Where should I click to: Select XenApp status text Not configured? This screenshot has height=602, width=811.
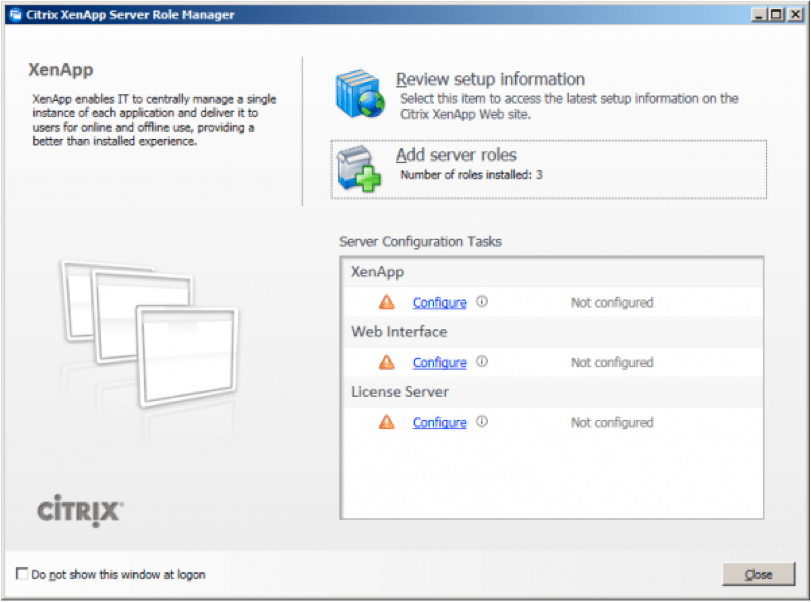612,303
